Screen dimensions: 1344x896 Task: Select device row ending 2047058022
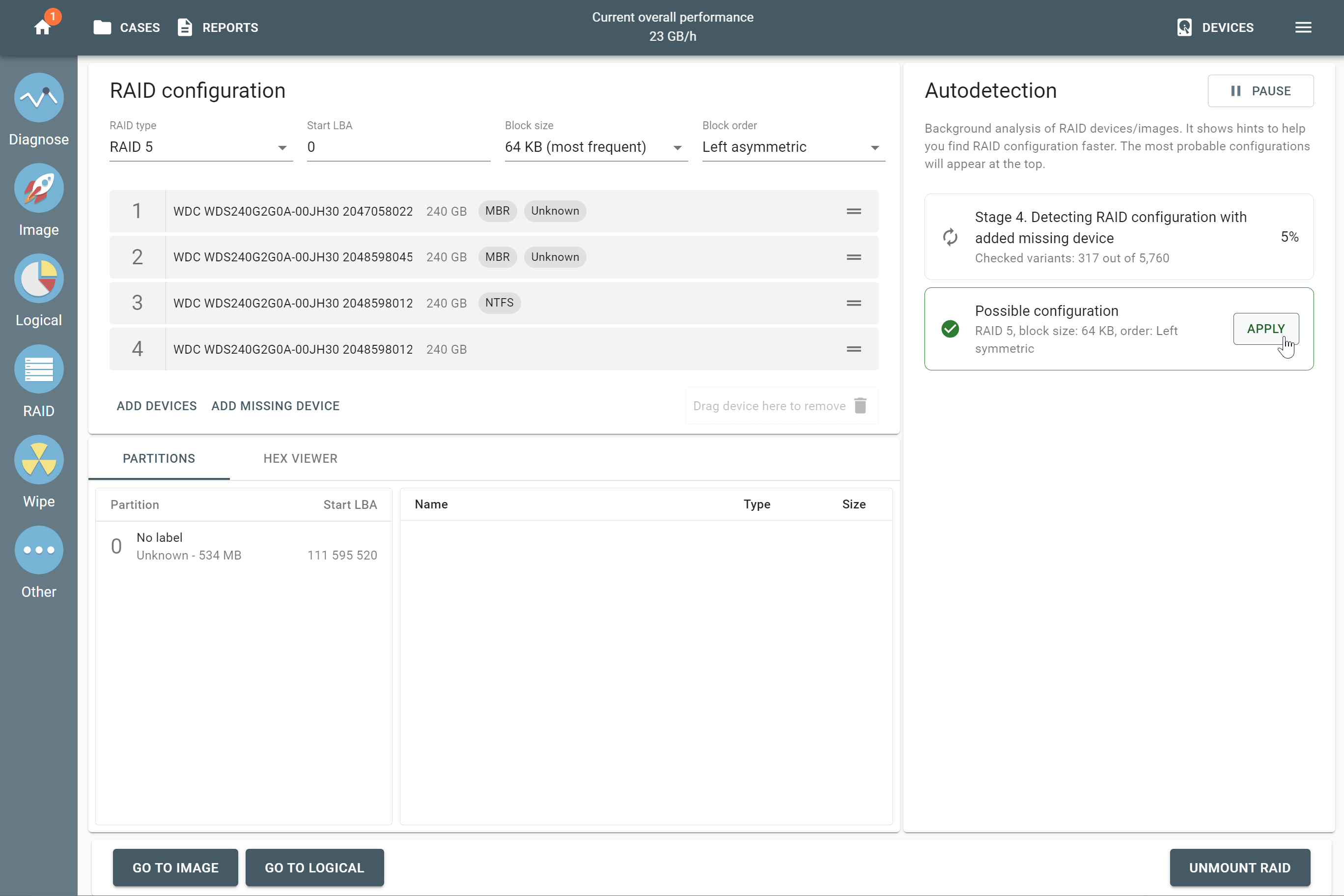[494, 211]
